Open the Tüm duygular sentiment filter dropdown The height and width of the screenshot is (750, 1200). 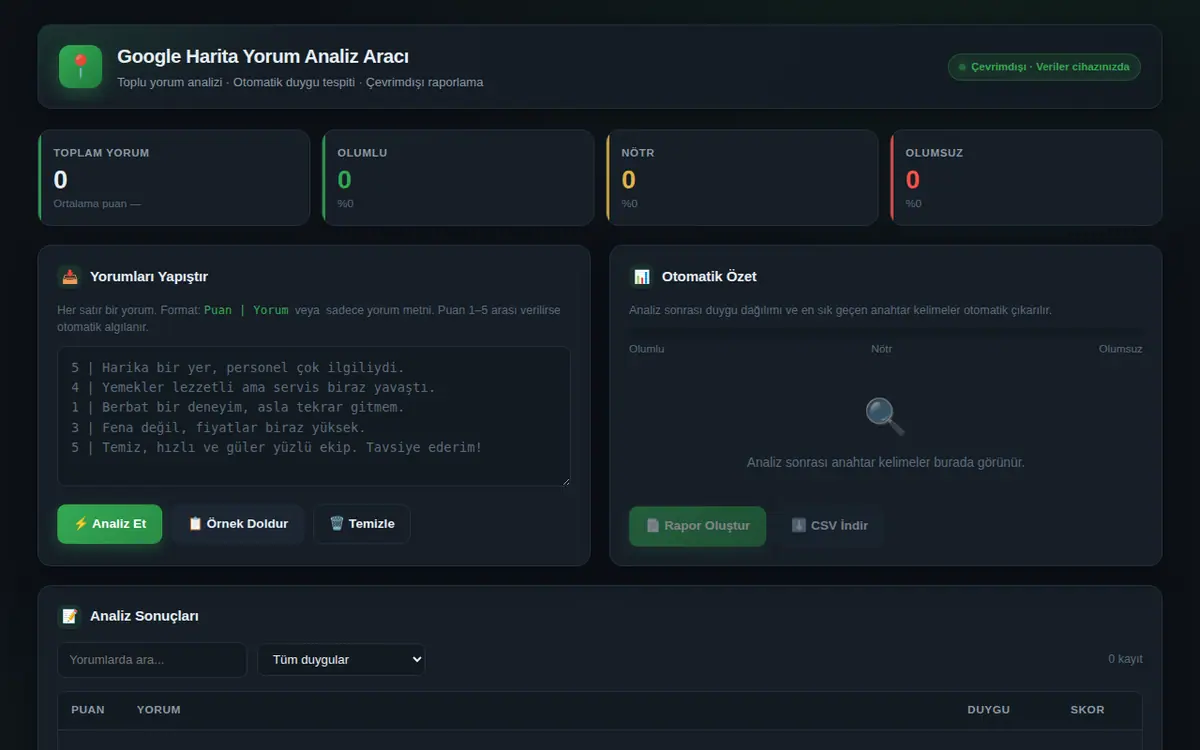click(x=341, y=660)
